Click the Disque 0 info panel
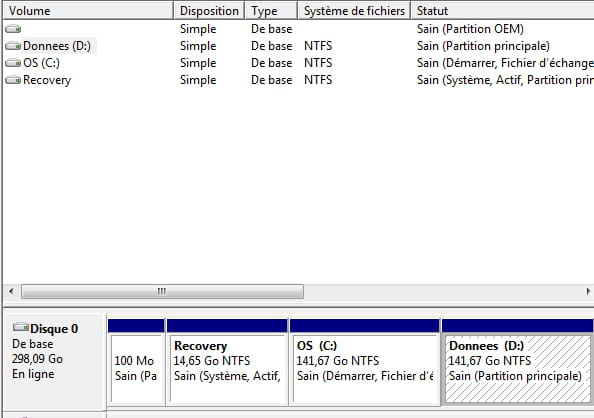 click(55, 362)
